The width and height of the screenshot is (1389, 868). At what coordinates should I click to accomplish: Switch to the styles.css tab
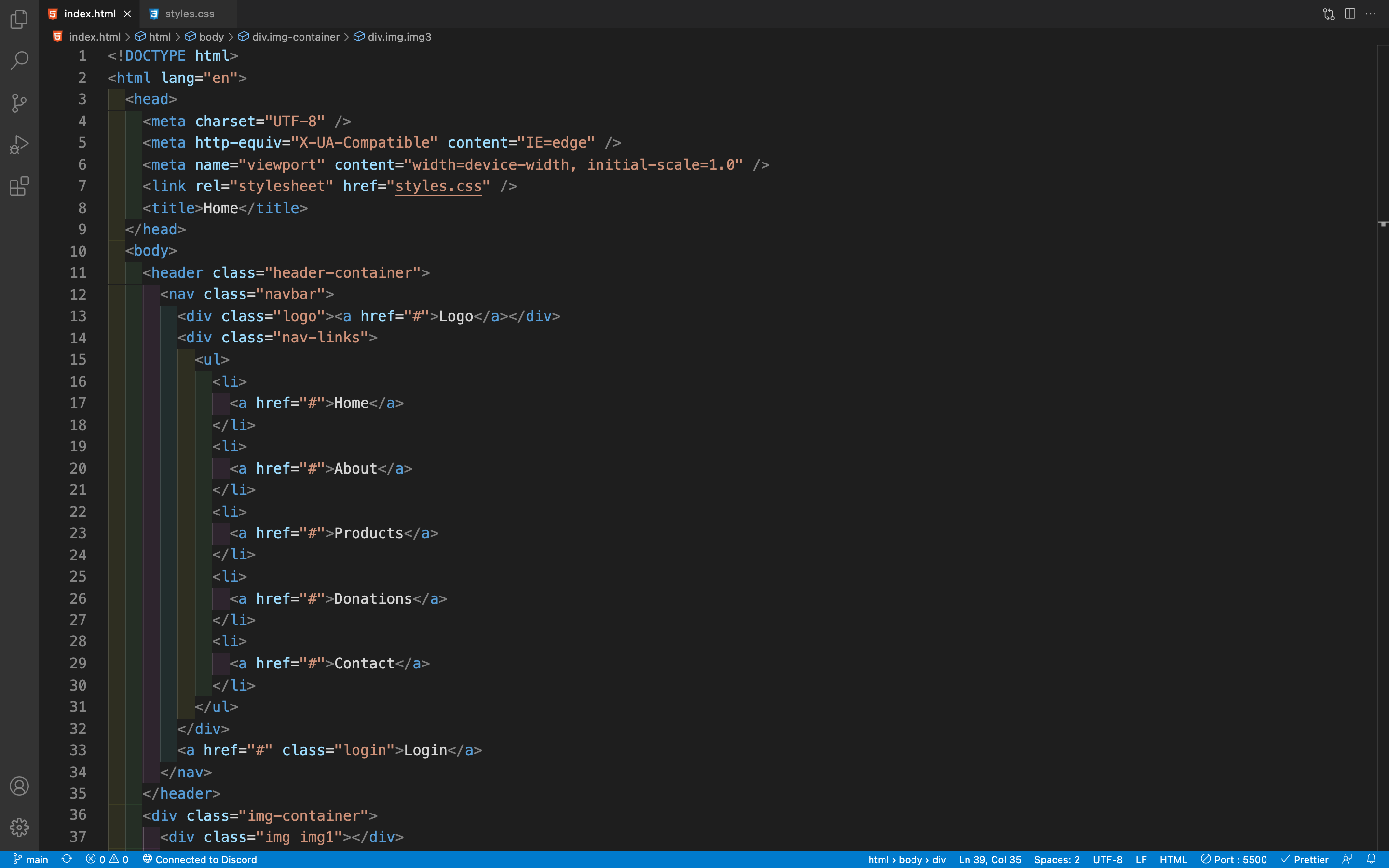[189, 14]
